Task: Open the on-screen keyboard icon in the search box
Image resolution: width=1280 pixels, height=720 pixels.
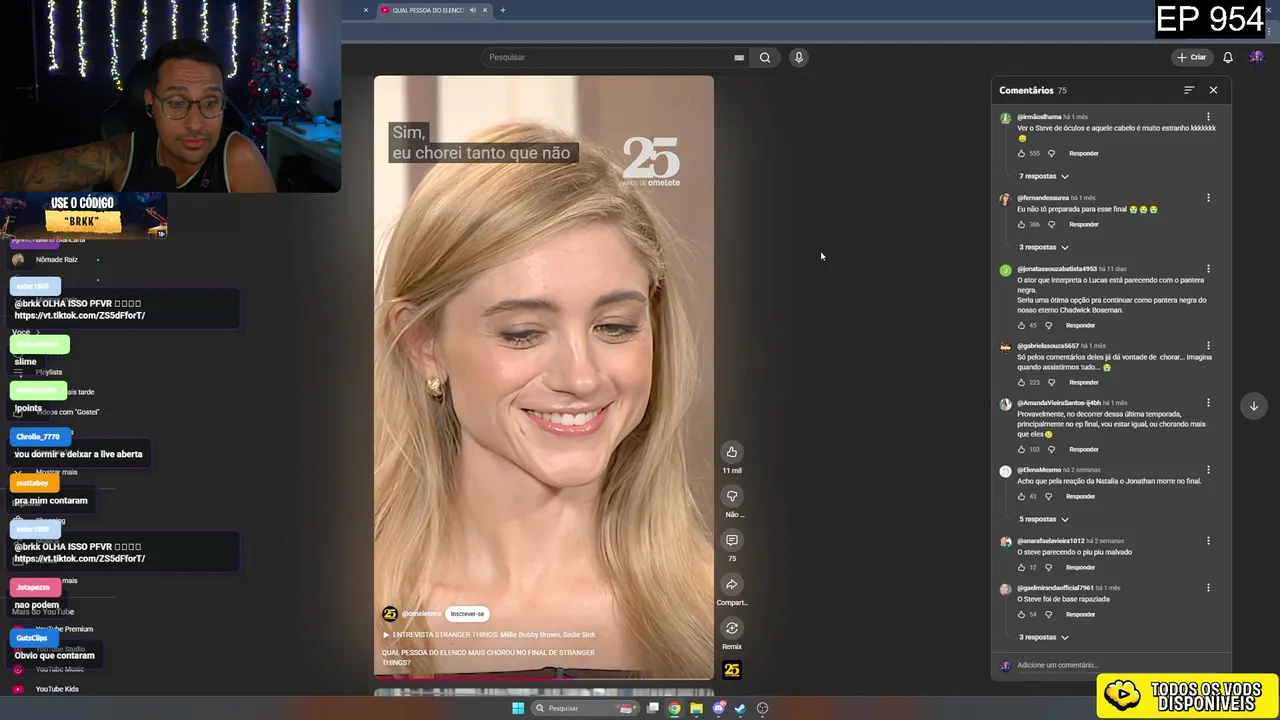Action: tap(739, 57)
